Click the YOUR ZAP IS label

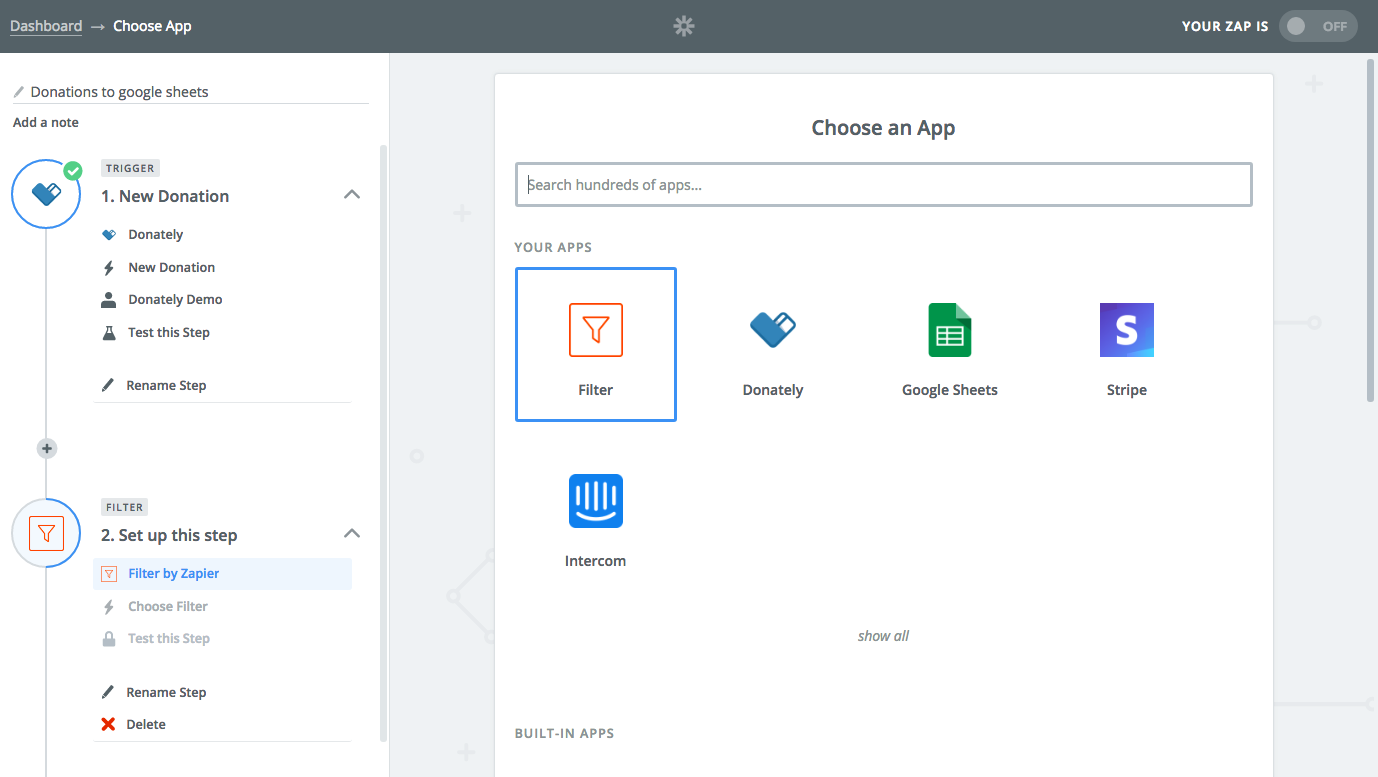point(1225,27)
